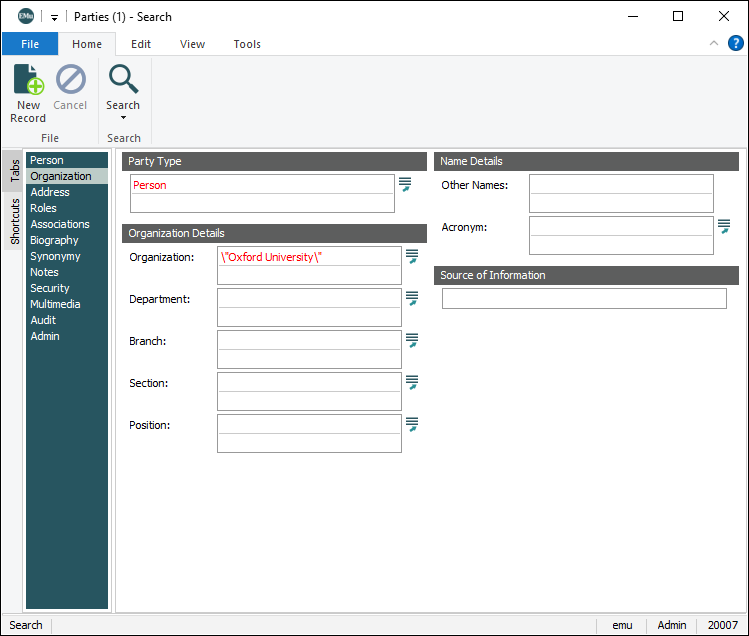Click the Search magnifier icon in ribbon
The height and width of the screenshot is (636, 749).
[x=123, y=79]
